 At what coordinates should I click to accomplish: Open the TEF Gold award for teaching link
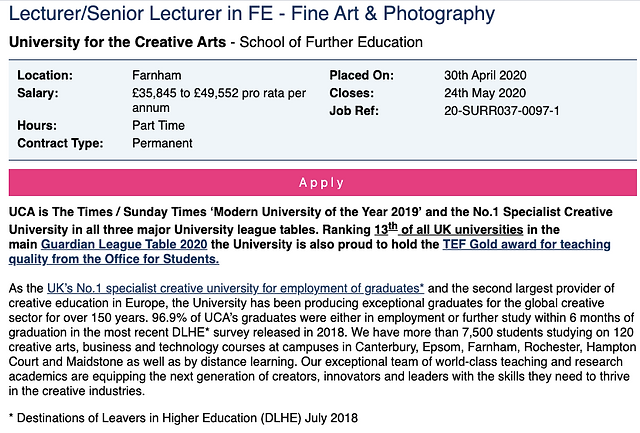click(527, 244)
